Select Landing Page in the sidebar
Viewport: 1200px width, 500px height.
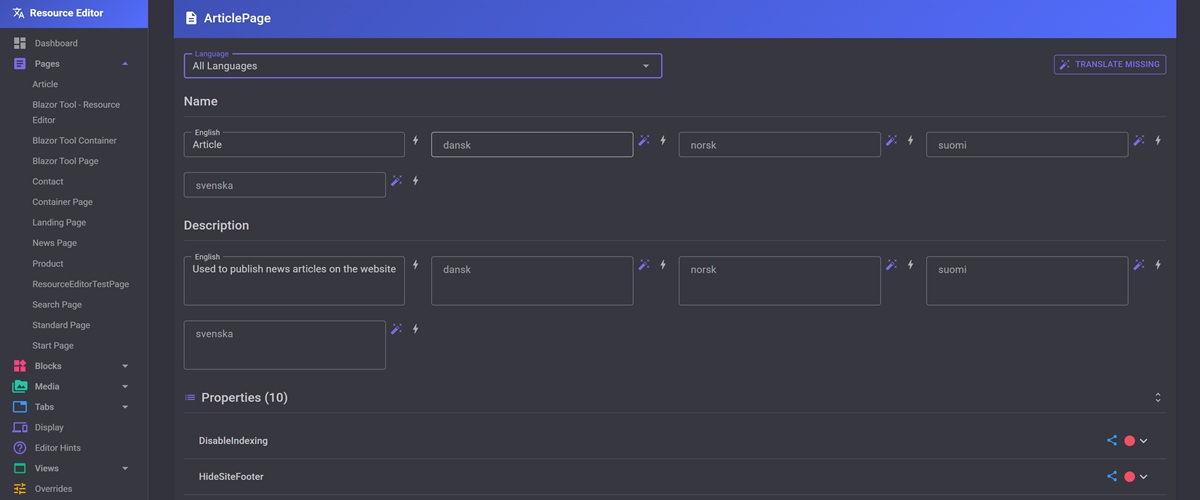59,223
